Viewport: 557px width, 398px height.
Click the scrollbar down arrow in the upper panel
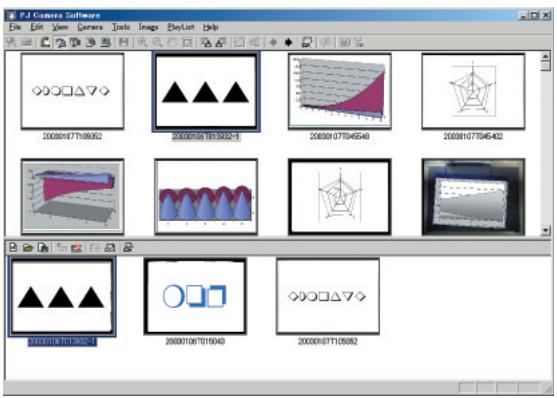(546, 230)
